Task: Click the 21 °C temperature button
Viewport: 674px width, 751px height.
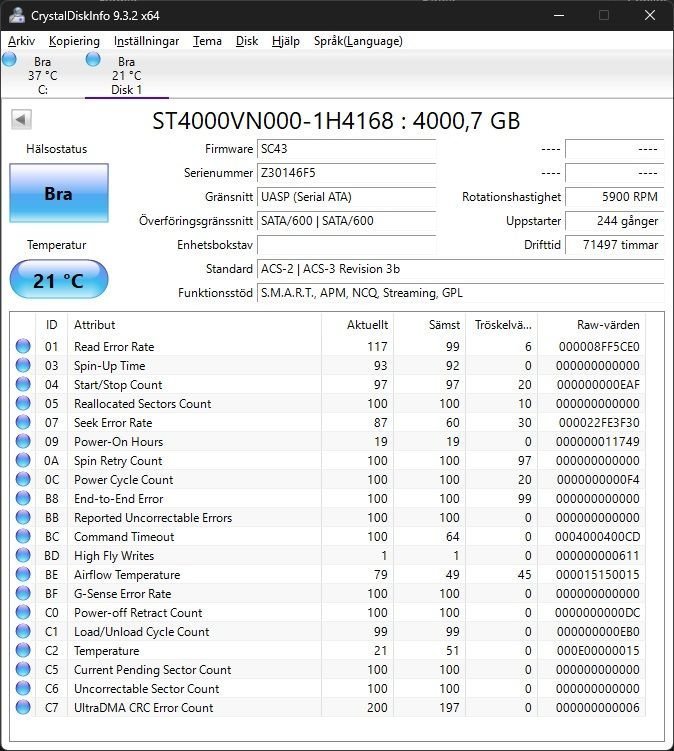Action: pos(58,280)
